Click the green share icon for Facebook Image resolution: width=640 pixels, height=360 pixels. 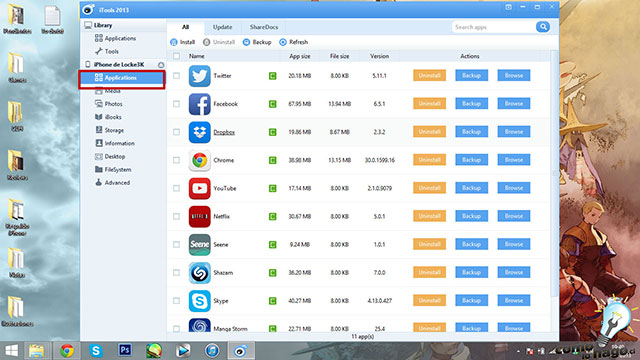273,104
